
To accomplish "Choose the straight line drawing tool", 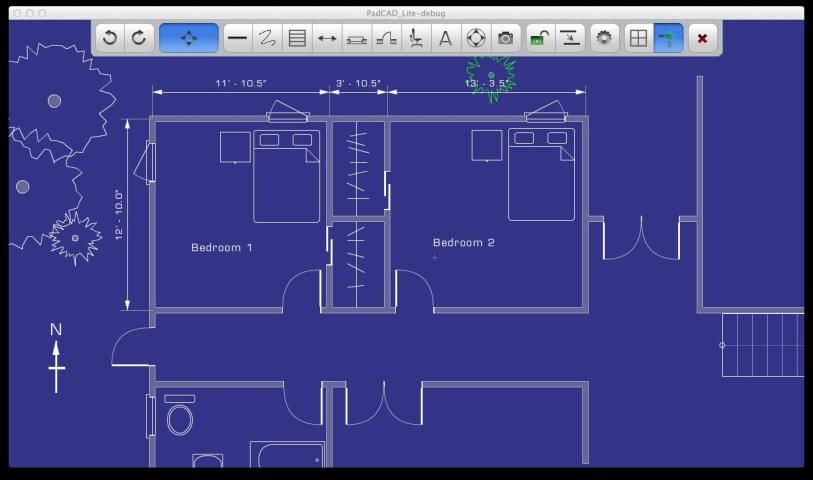I will pyautogui.click(x=237, y=38).
